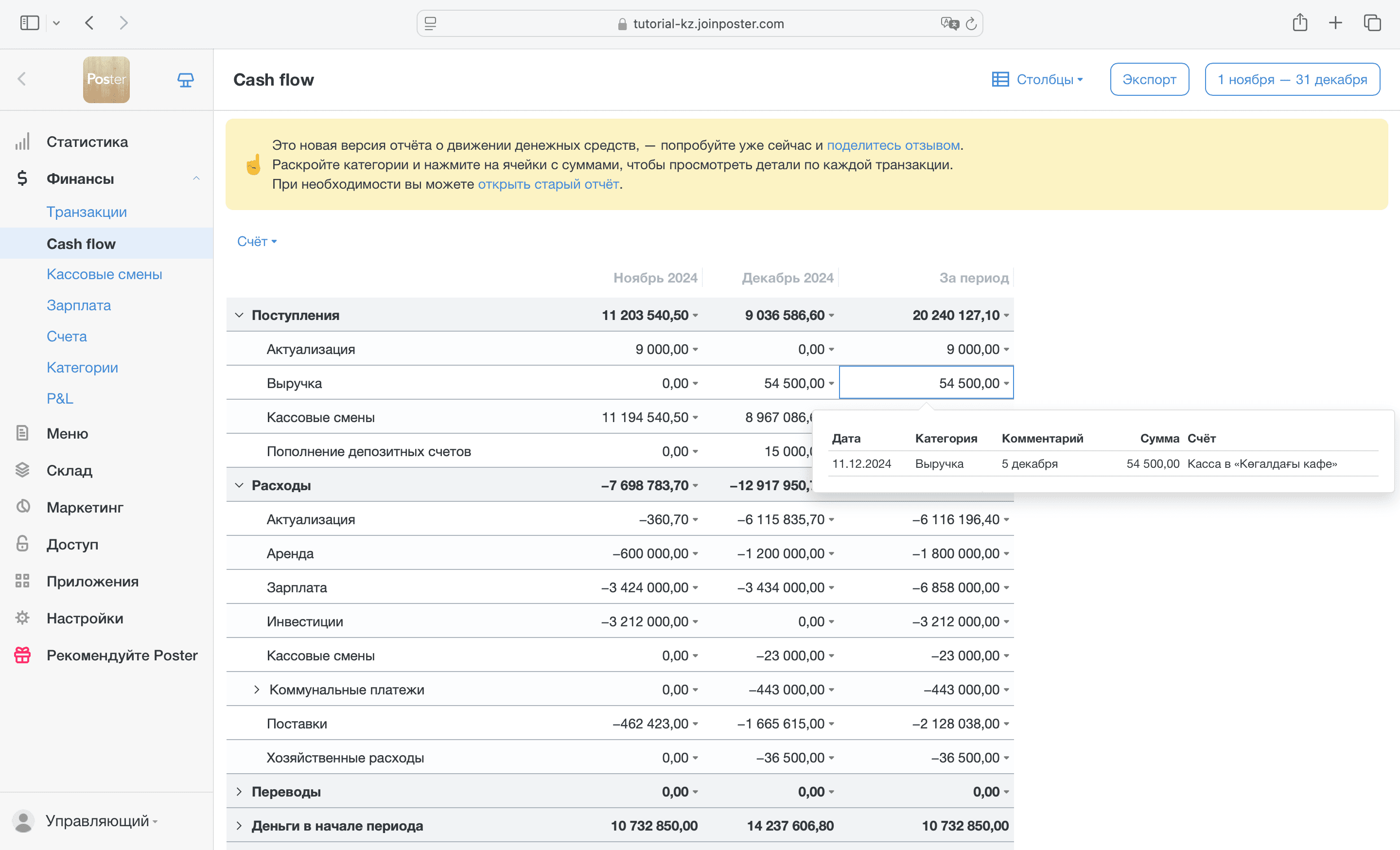The width and height of the screenshot is (1400, 850).
Task: Open the POS terminal icon in sidebar header
Action: [x=186, y=80]
